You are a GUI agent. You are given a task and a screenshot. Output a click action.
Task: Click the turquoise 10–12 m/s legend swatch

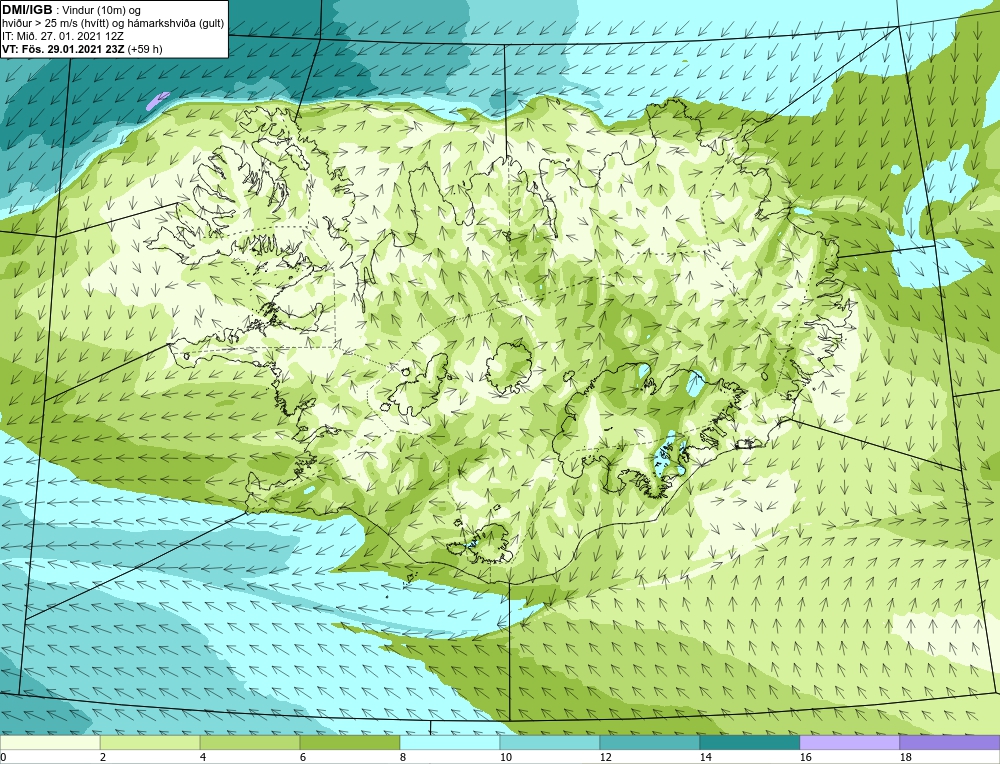point(550,743)
